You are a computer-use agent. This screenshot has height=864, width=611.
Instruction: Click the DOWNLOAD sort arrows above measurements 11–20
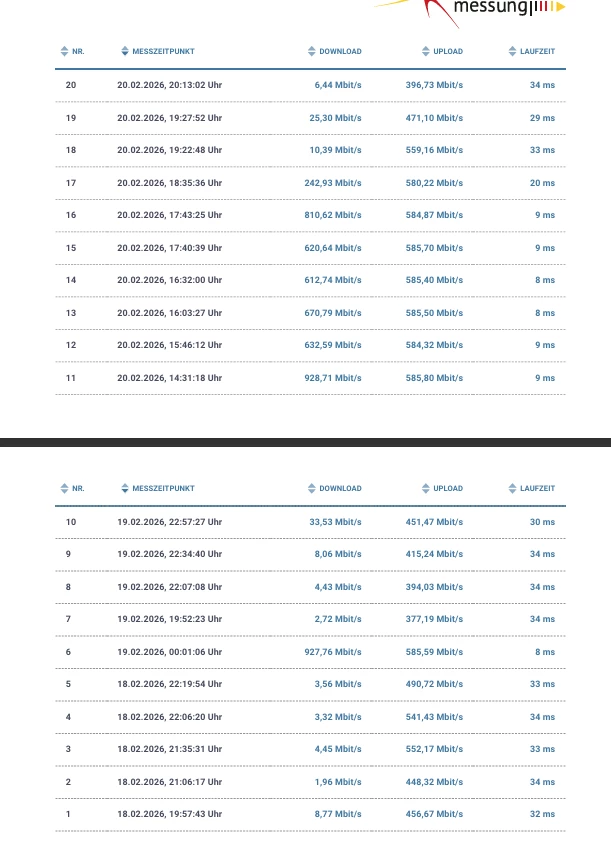[311, 51]
